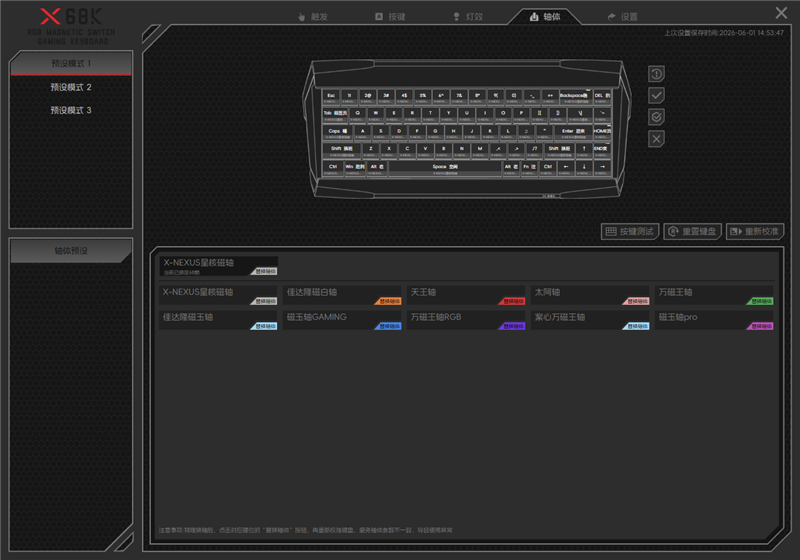
Task: Open the 触发 trigger tab
Action: (x=313, y=17)
